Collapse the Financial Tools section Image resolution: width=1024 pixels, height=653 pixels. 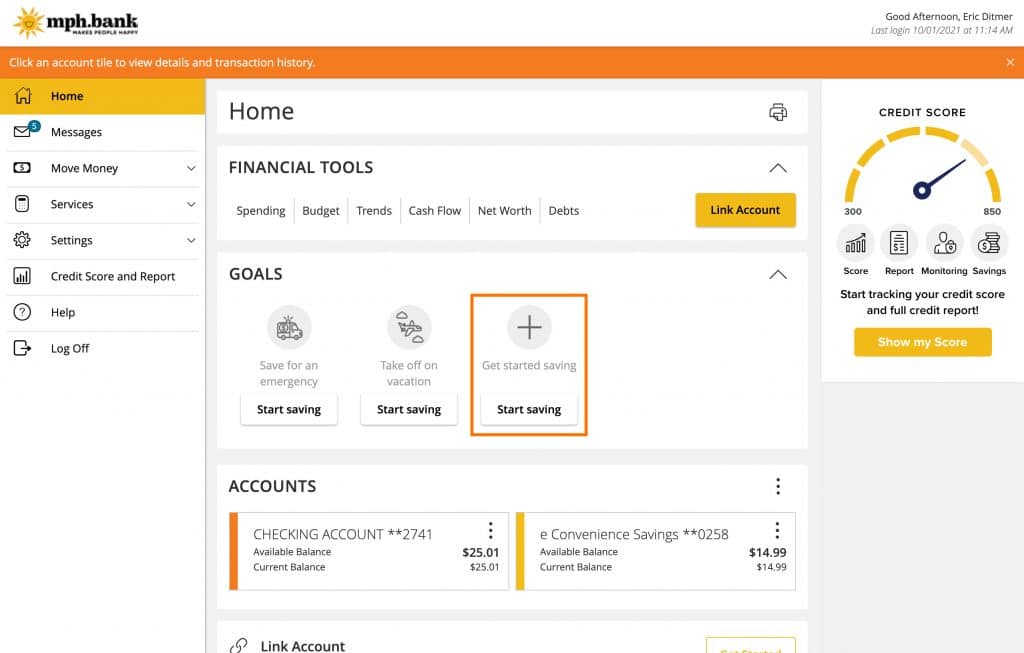point(777,167)
